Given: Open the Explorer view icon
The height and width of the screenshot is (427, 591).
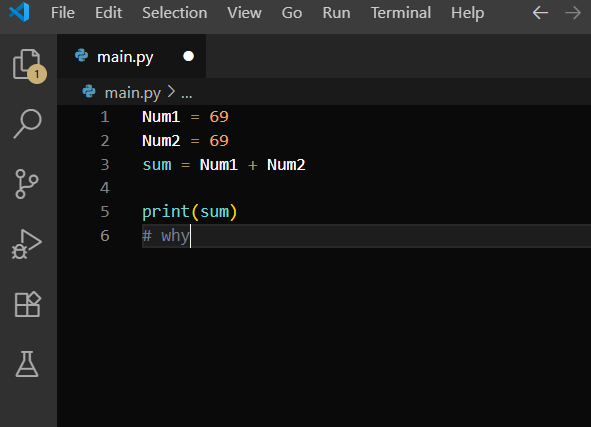Looking at the screenshot, I should pyautogui.click(x=29, y=65).
